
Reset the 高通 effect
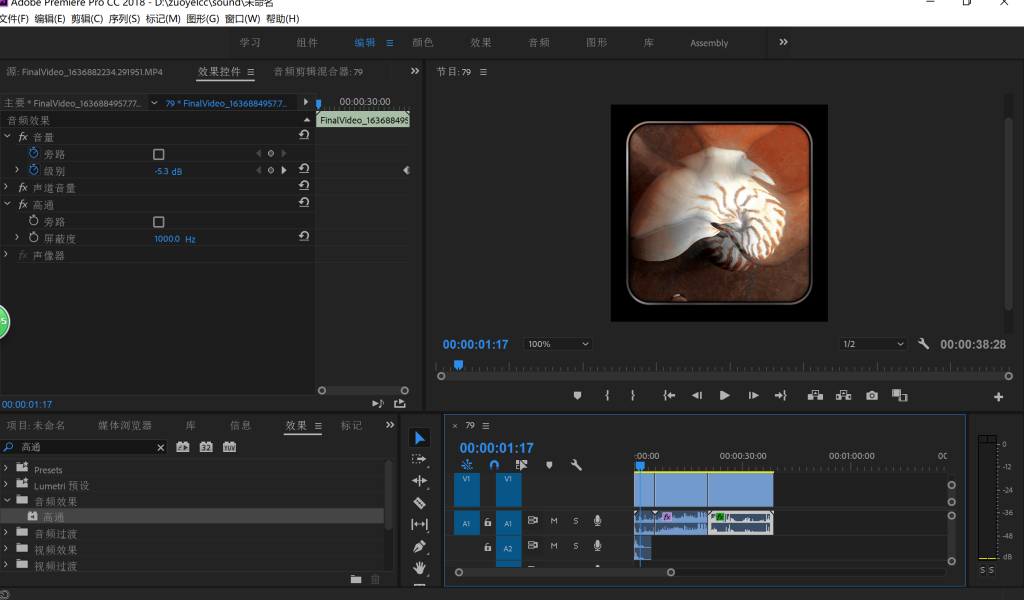[x=304, y=203]
